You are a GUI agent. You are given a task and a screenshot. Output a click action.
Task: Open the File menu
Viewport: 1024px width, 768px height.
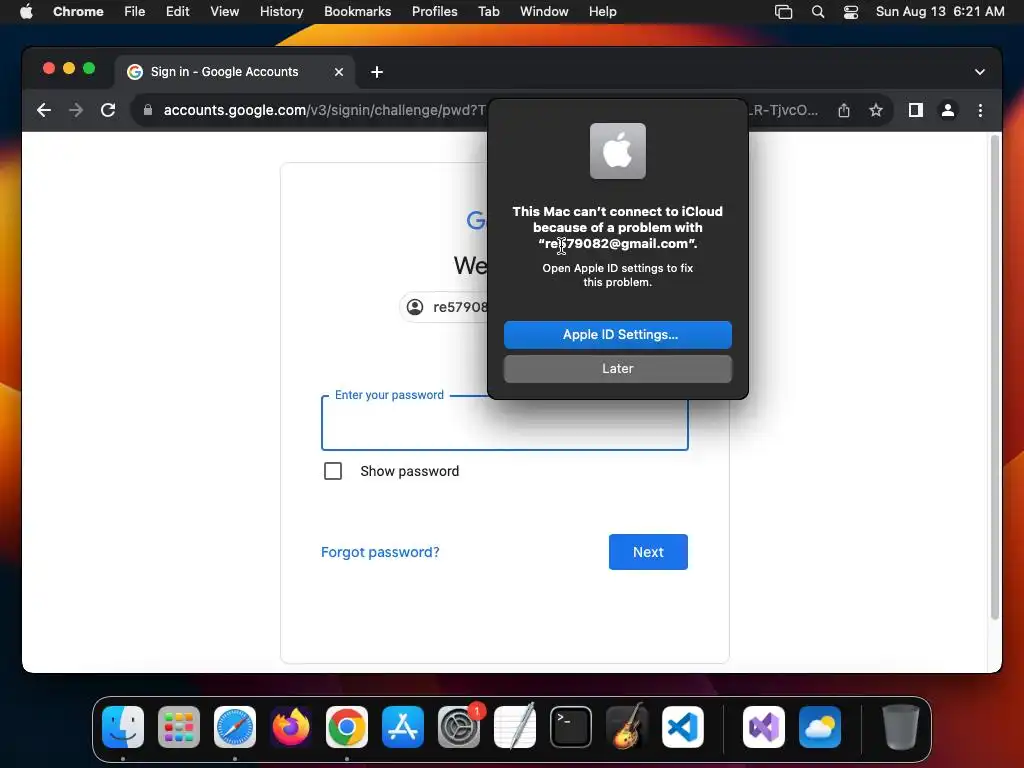[135, 12]
